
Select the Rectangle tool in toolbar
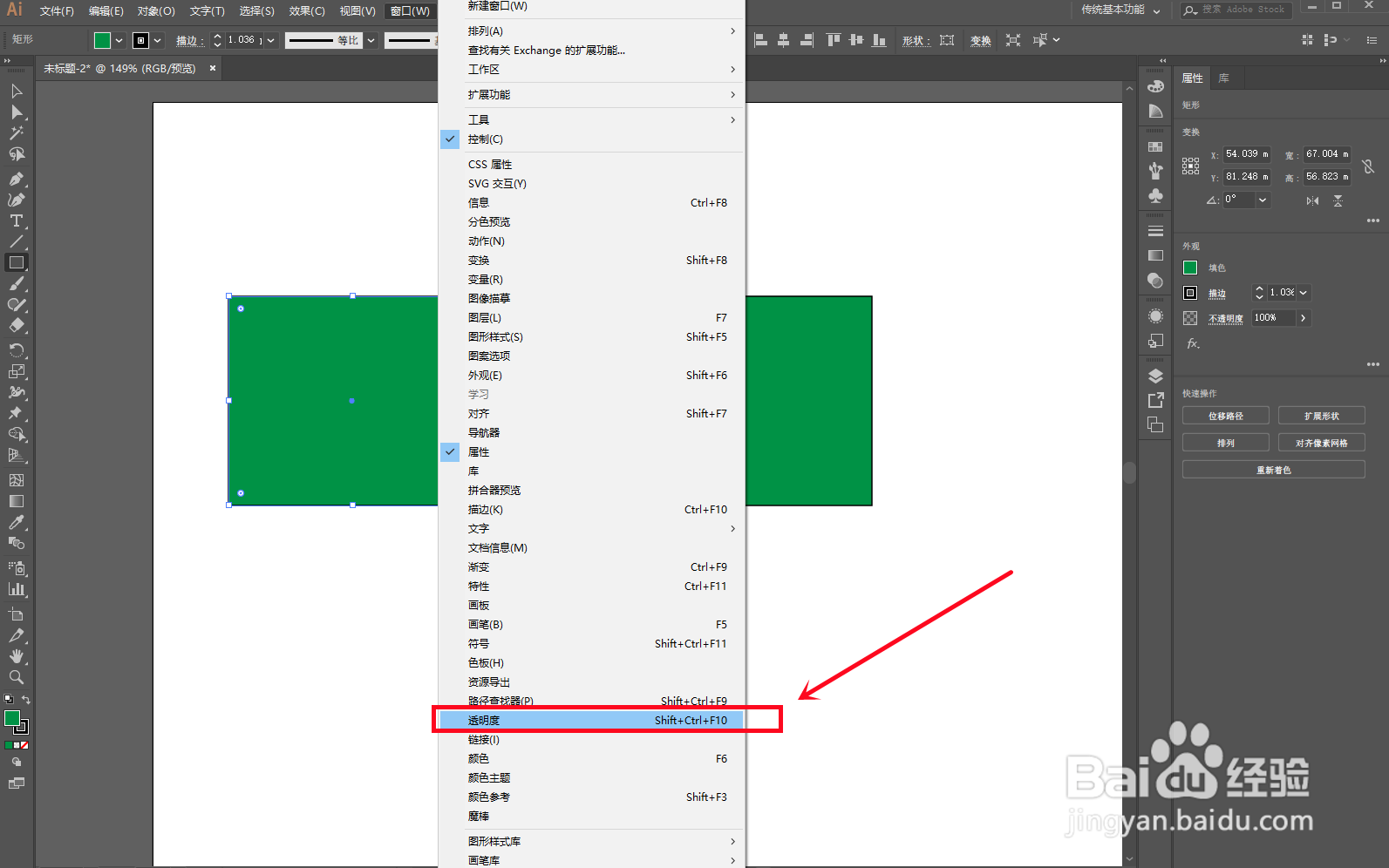(x=16, y=262)
